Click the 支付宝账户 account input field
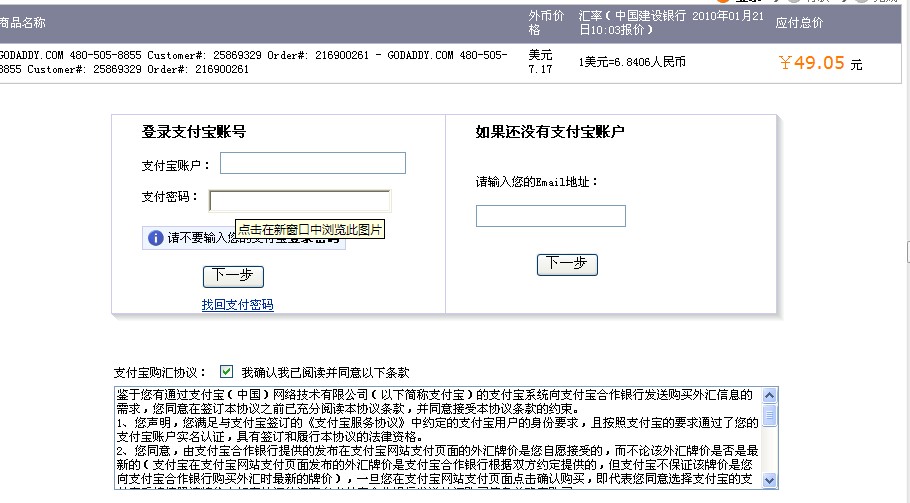Viewport: 910px width, 503px height. [x=313, y=163]
